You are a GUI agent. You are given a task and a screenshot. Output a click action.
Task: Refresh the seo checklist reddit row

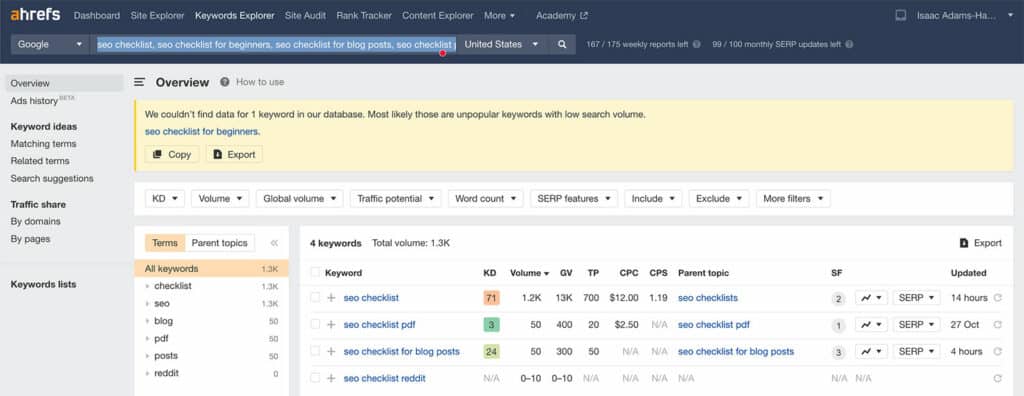pyautogui.click(x=997, y=378)
